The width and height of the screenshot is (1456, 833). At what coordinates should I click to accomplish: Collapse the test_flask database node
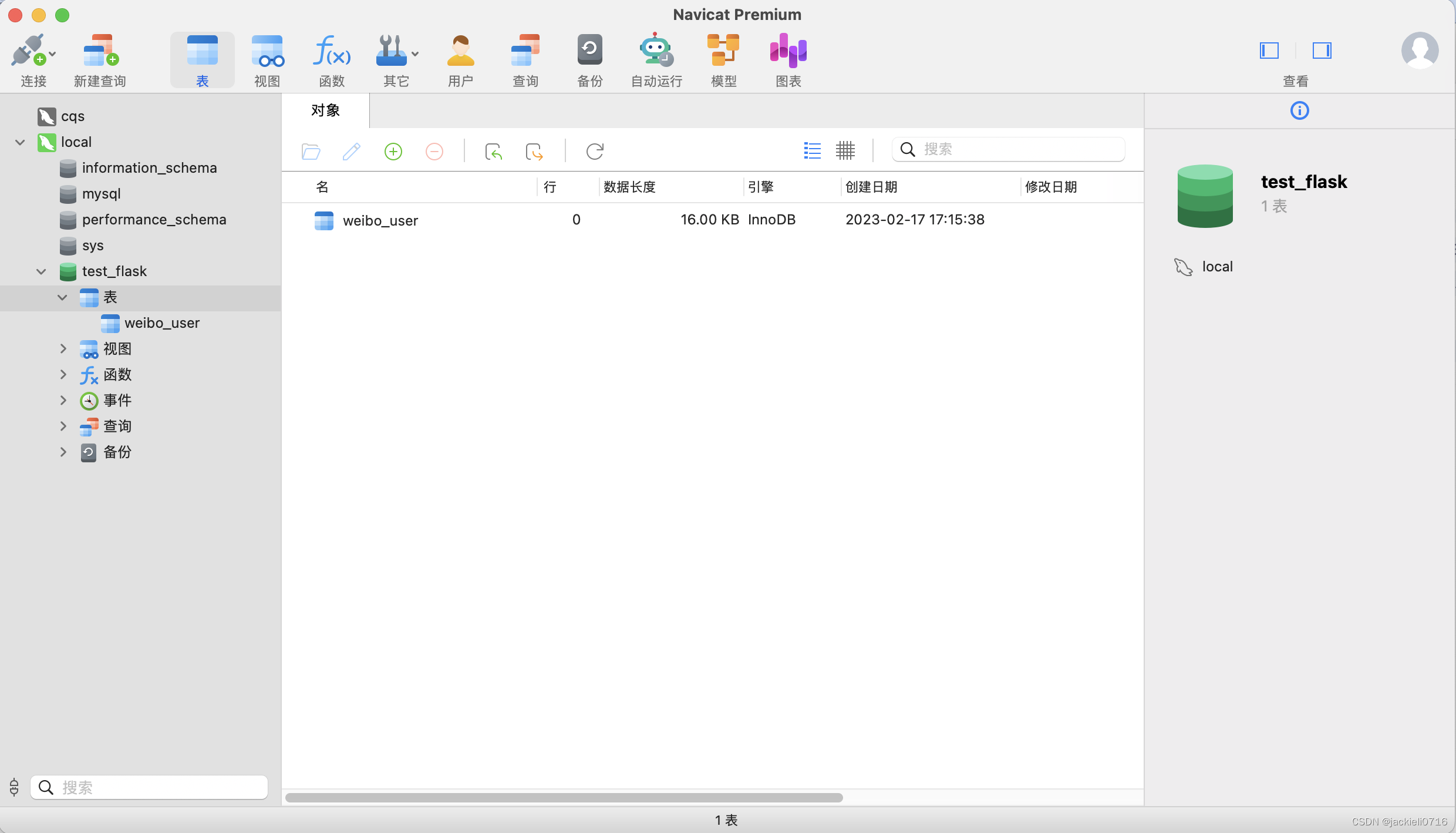point(41,271)
